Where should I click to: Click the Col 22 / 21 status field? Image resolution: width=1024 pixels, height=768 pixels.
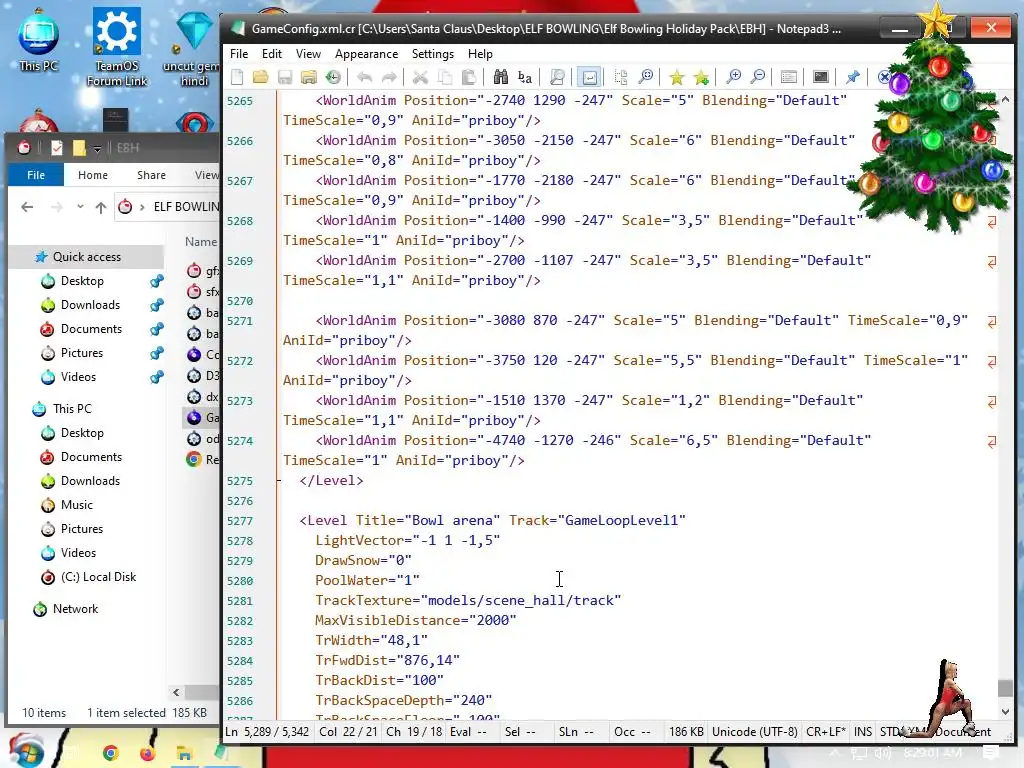tap(348, 732)
